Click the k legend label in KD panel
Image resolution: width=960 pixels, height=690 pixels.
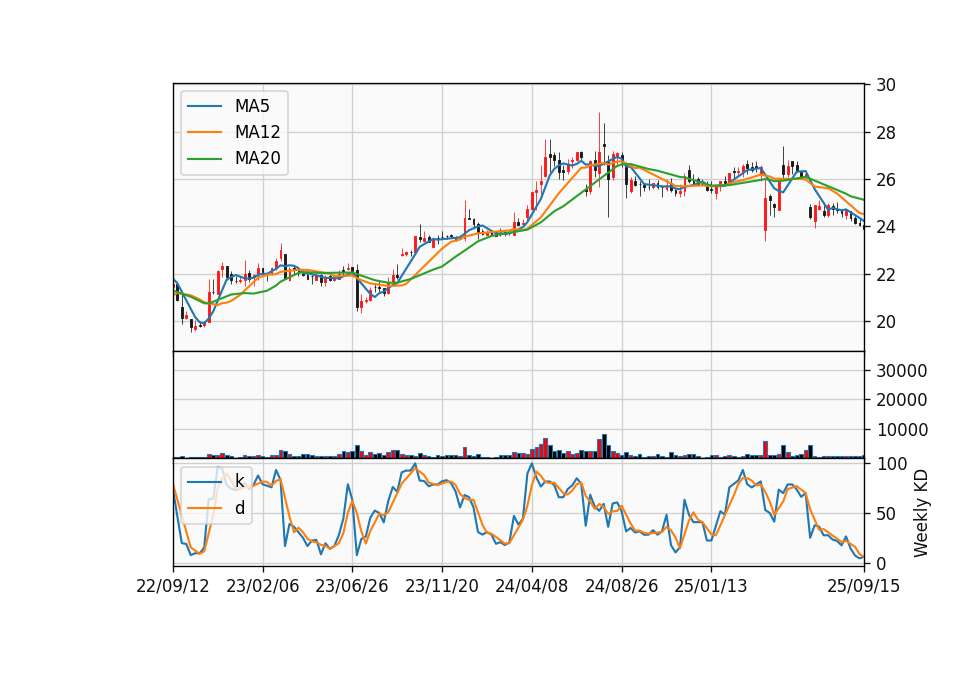239,481
